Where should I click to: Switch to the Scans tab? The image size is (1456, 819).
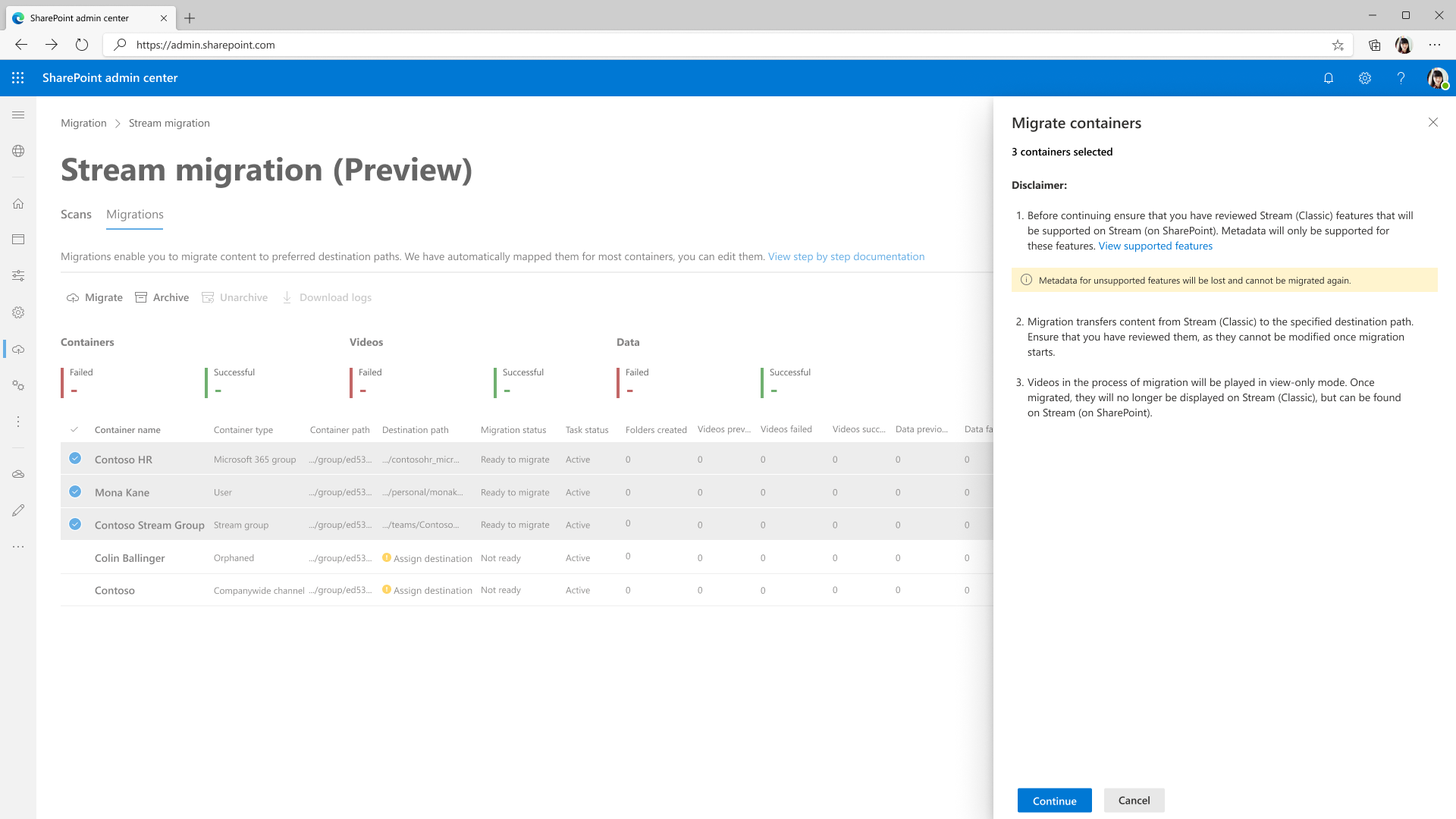(x=76, y=214)
